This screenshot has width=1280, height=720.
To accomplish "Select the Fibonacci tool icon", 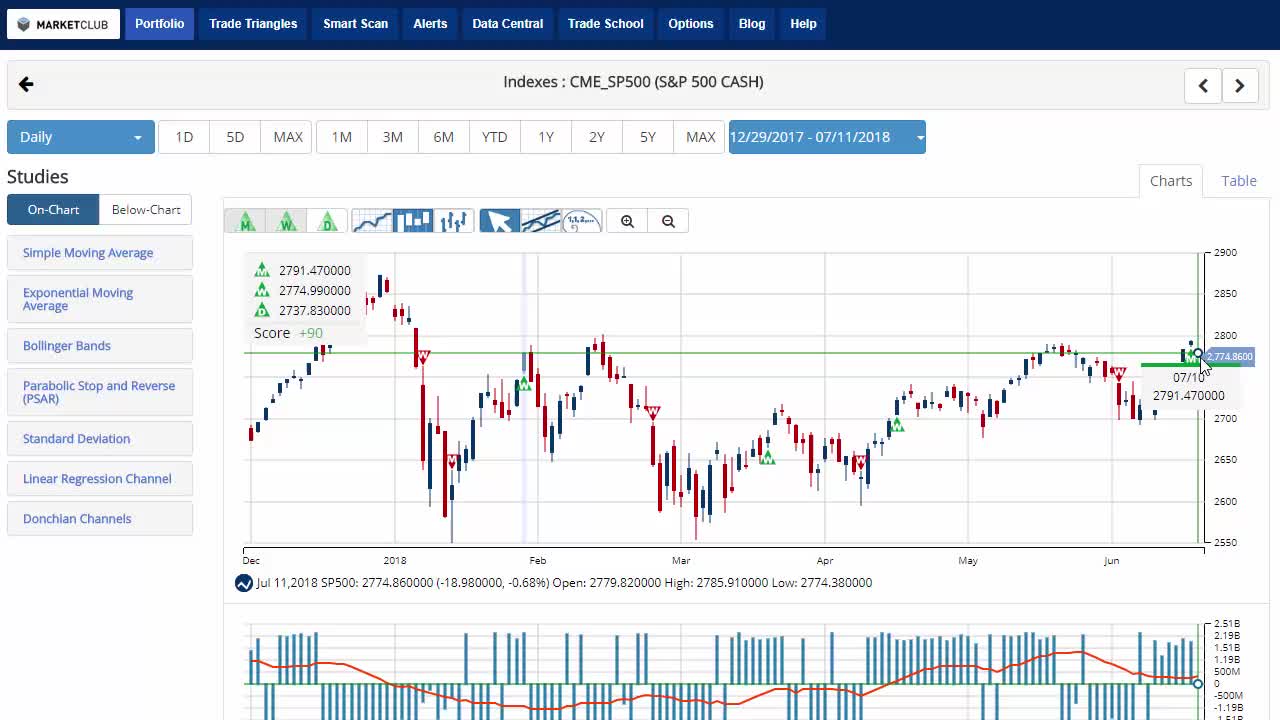I will [x=582, y=221].
